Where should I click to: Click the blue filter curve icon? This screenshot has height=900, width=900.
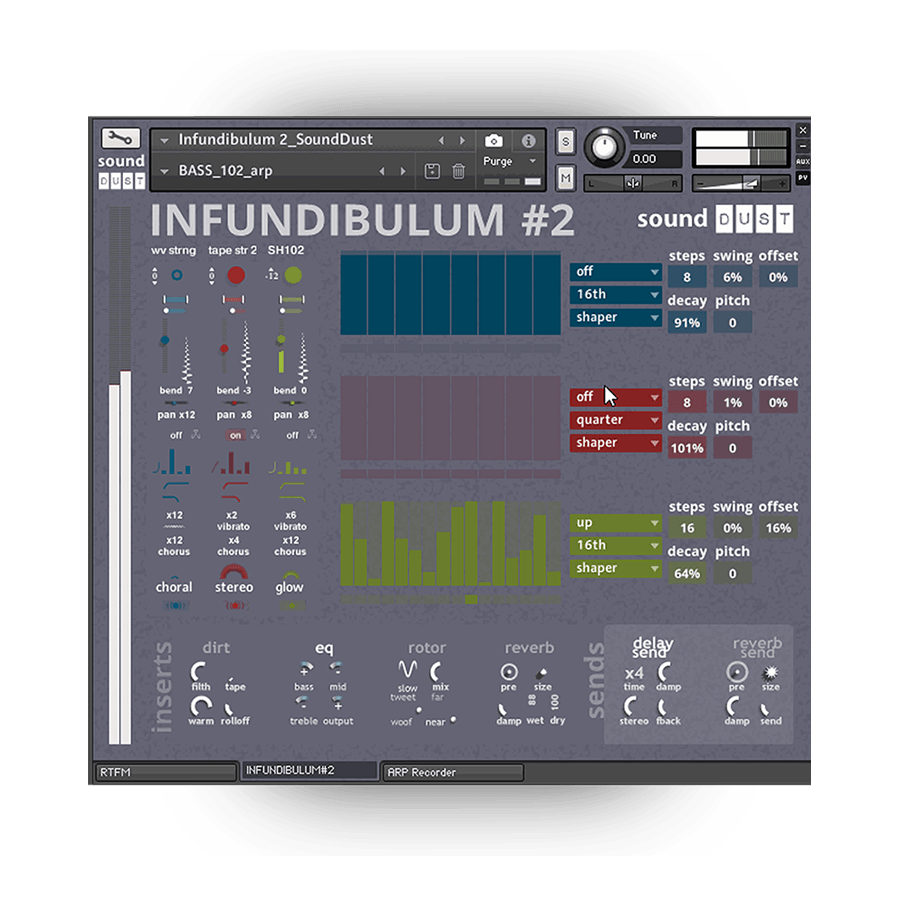click(x=174, y=491)
